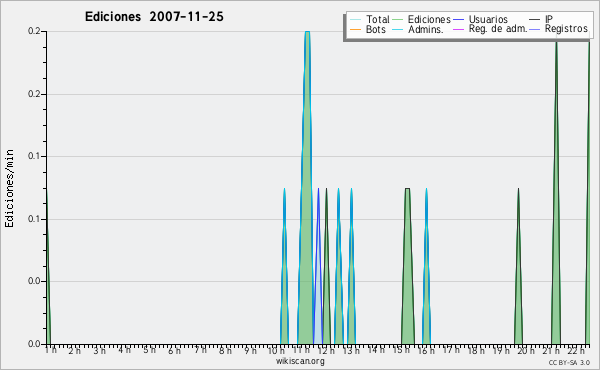The width and height of the screenshot is (600, 370).
Task: Click the '6 h' x-axis label
Action: 174,350
